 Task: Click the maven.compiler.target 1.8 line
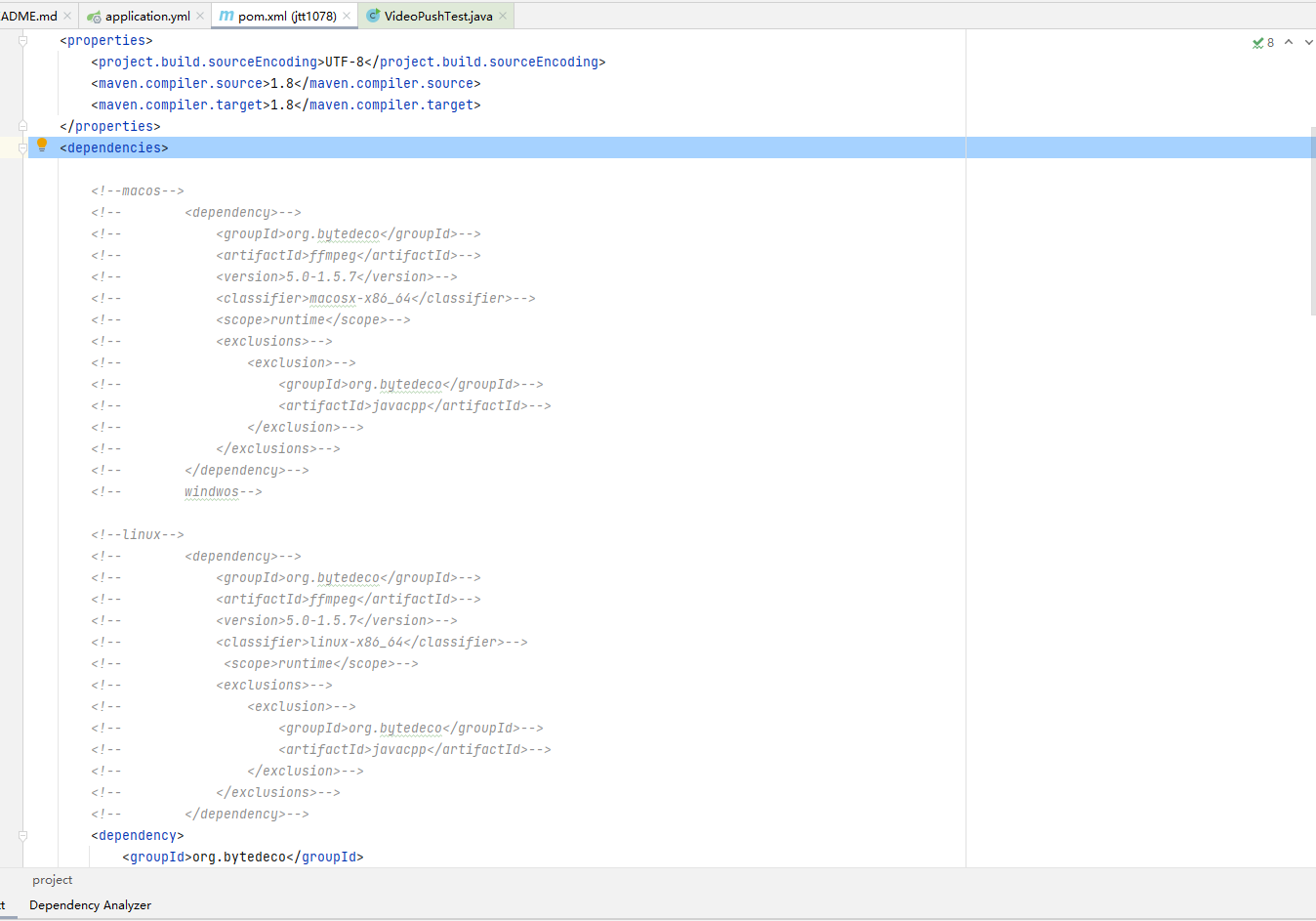click(286, 105)
